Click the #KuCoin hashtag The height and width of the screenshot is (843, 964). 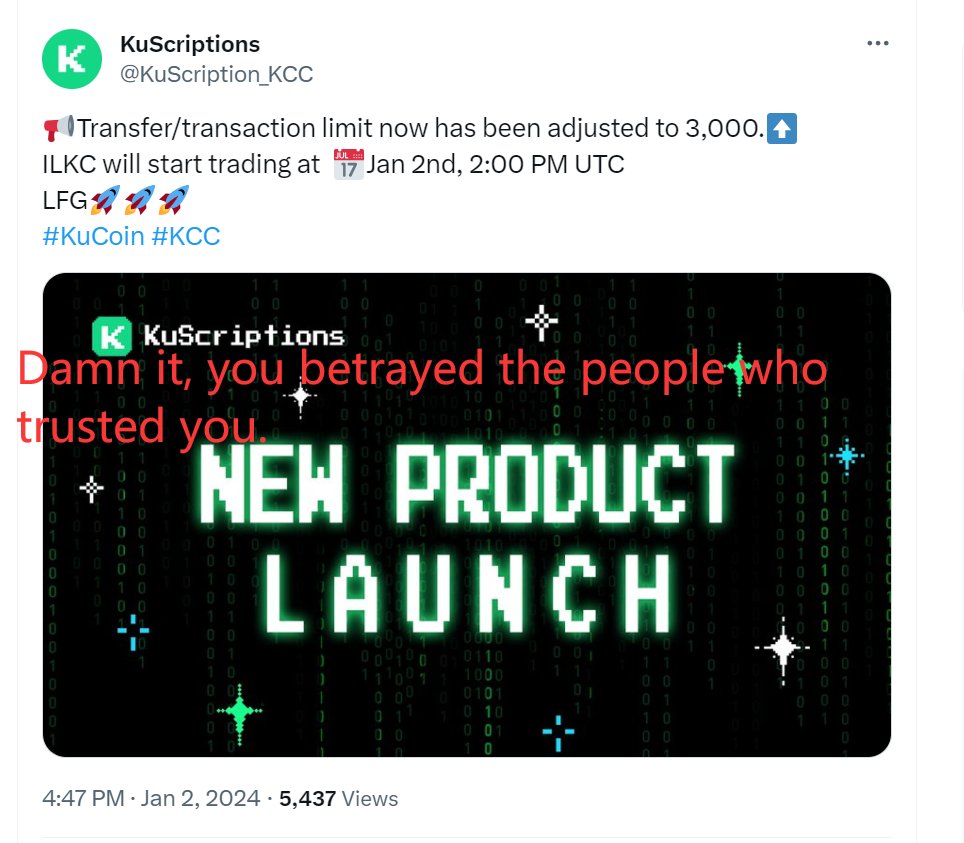point(93,236)
